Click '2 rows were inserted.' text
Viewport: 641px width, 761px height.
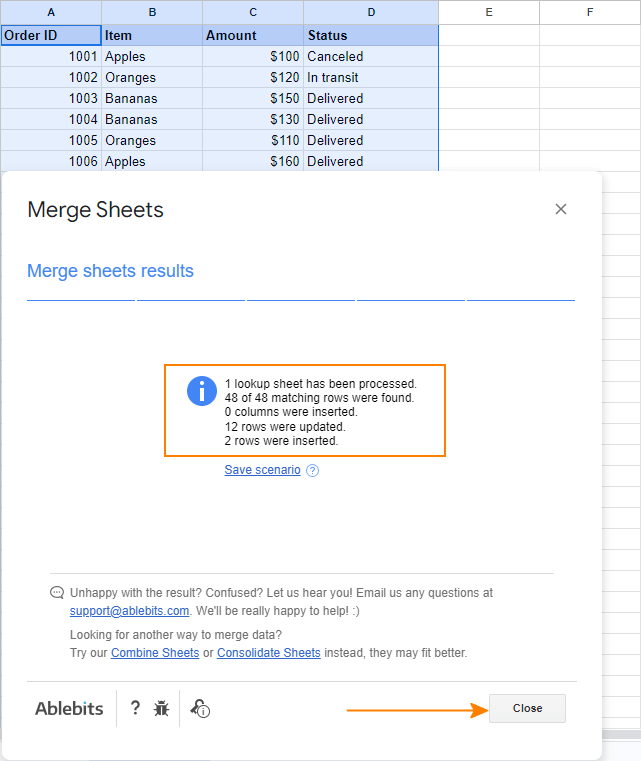[x=281, y=441]
